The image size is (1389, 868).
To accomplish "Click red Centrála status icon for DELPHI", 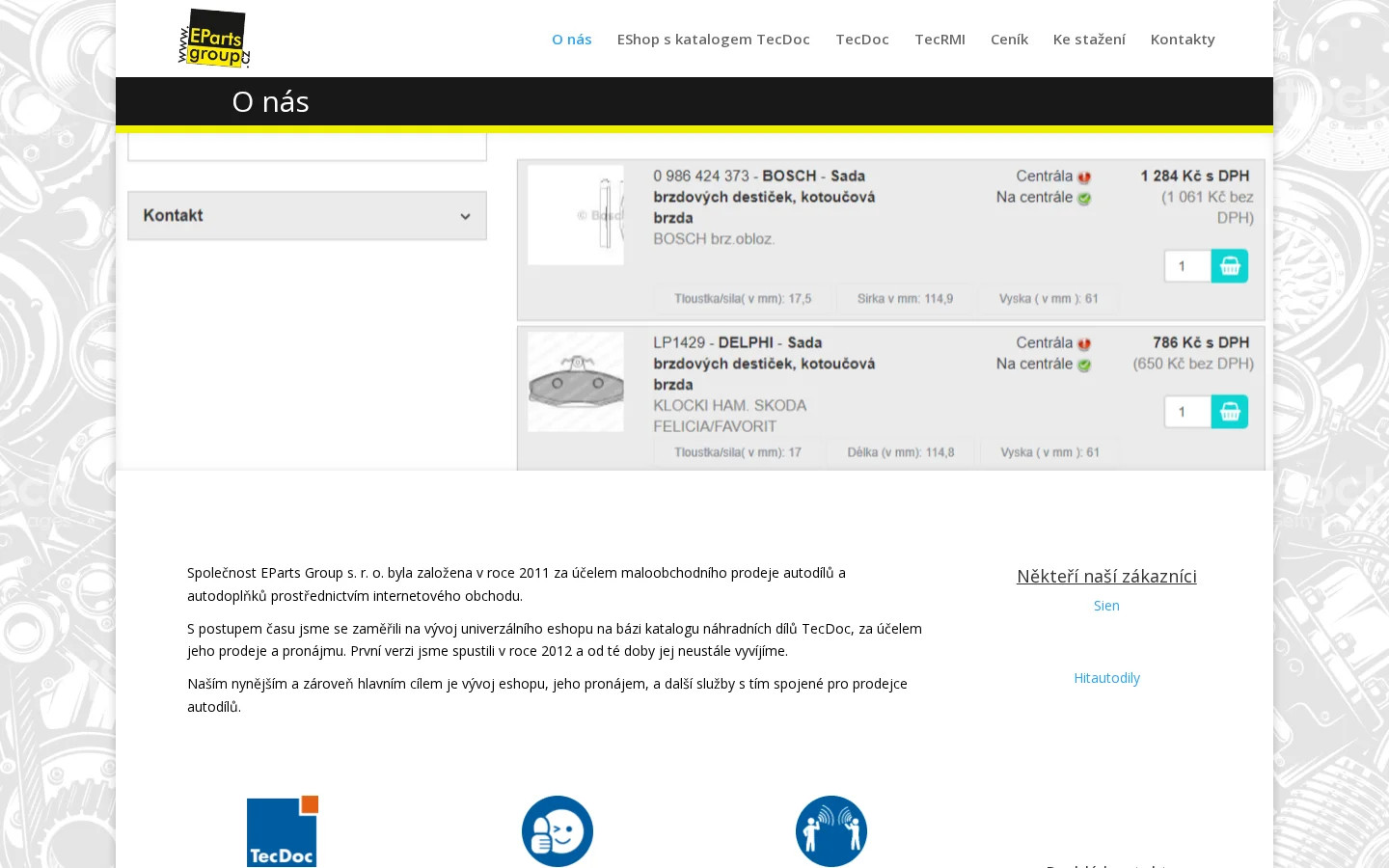I will pos(1084,344).
